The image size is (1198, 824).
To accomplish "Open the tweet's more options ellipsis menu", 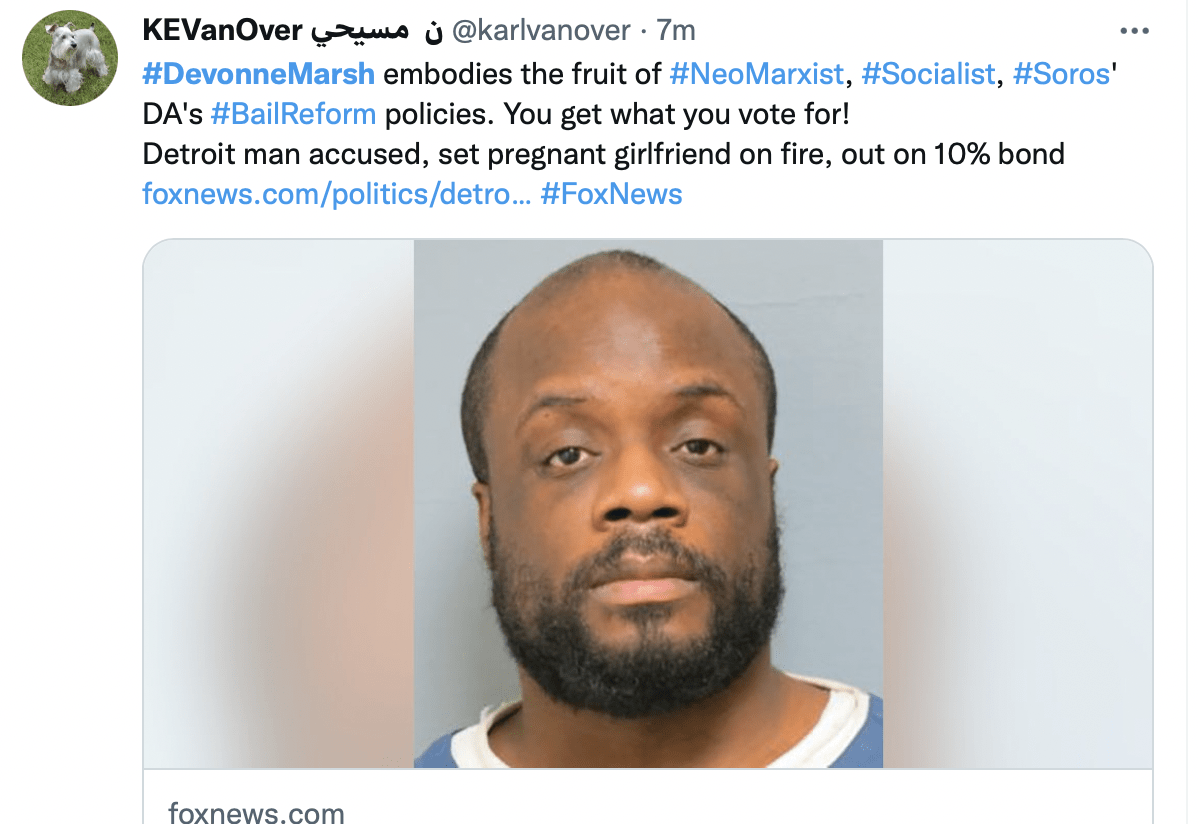I will (1134, 31).
